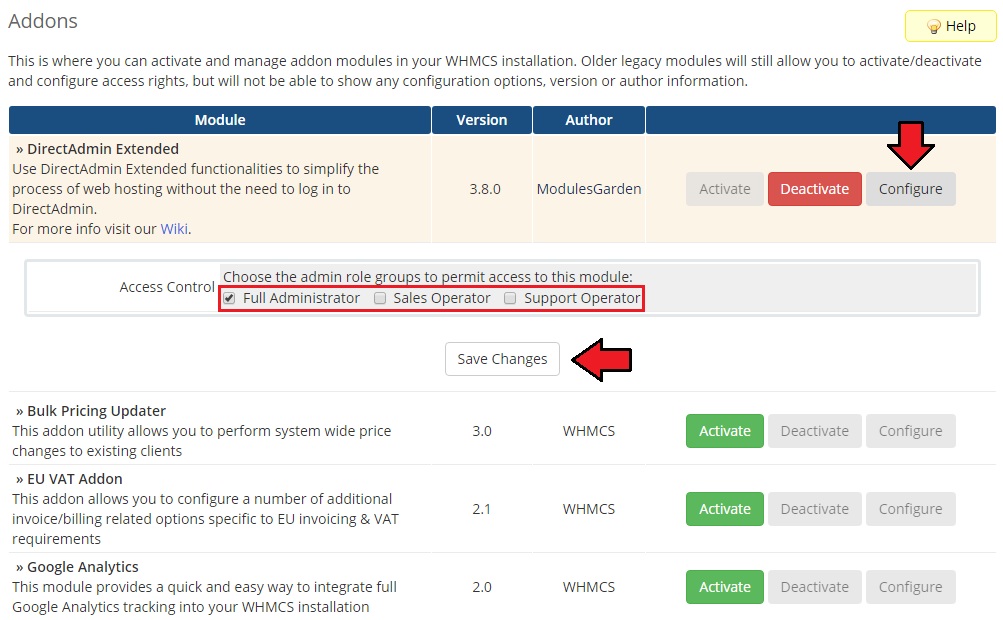Click Deactivate in Bulk Pricing Updater row
Viewport: 1003px width, 620px height.
click(x=814, y=431)
